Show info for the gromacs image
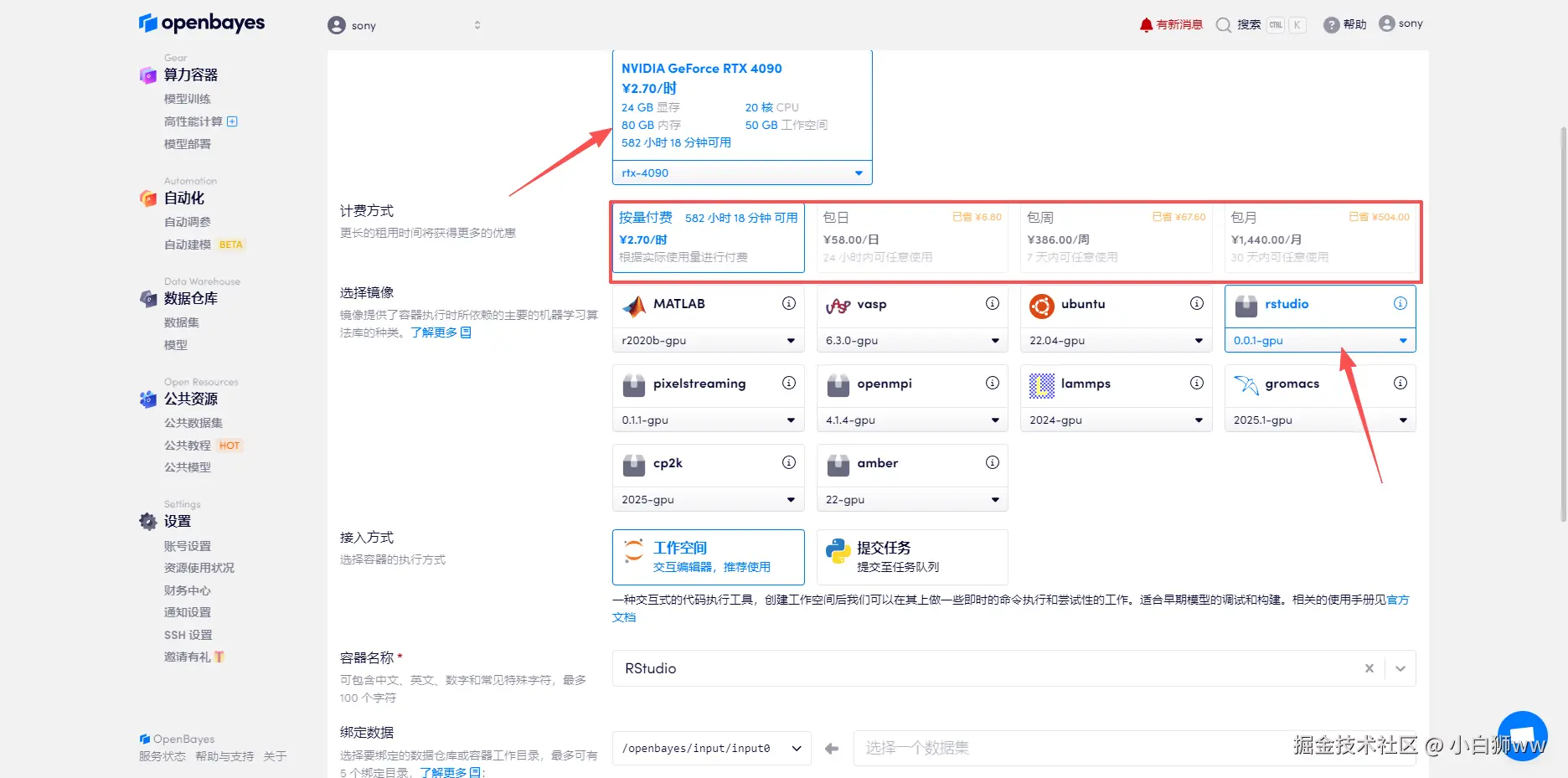The height and width of the screenshot is (778, 1568). (x=1400, y=383)
